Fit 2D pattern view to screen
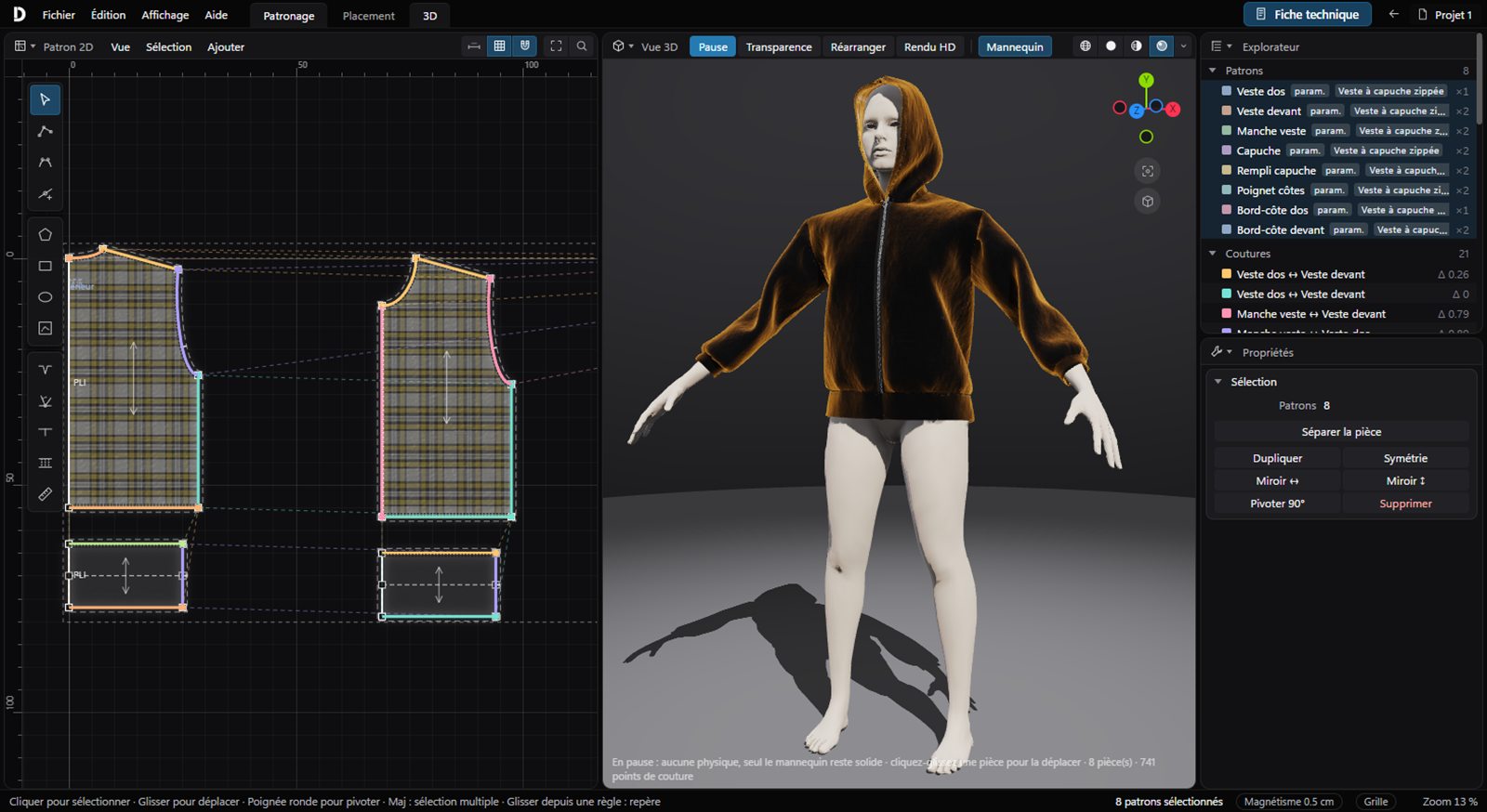The image size is (1487, 812). point(556,46)
